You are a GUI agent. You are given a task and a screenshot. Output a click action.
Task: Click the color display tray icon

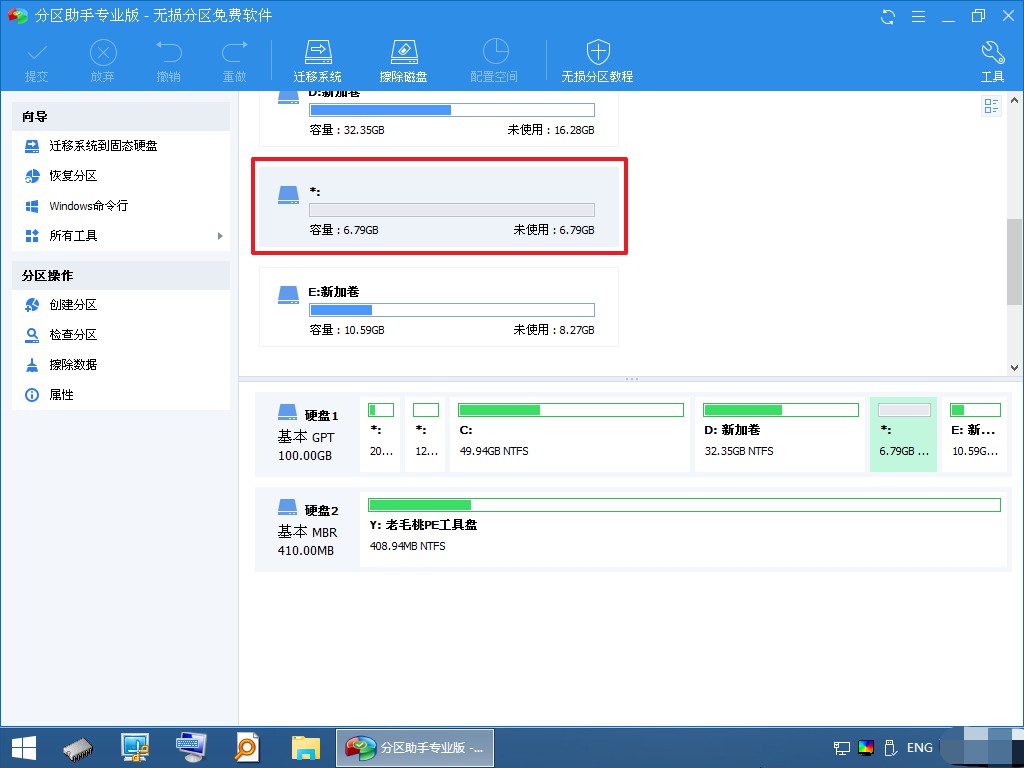[866, 748]
